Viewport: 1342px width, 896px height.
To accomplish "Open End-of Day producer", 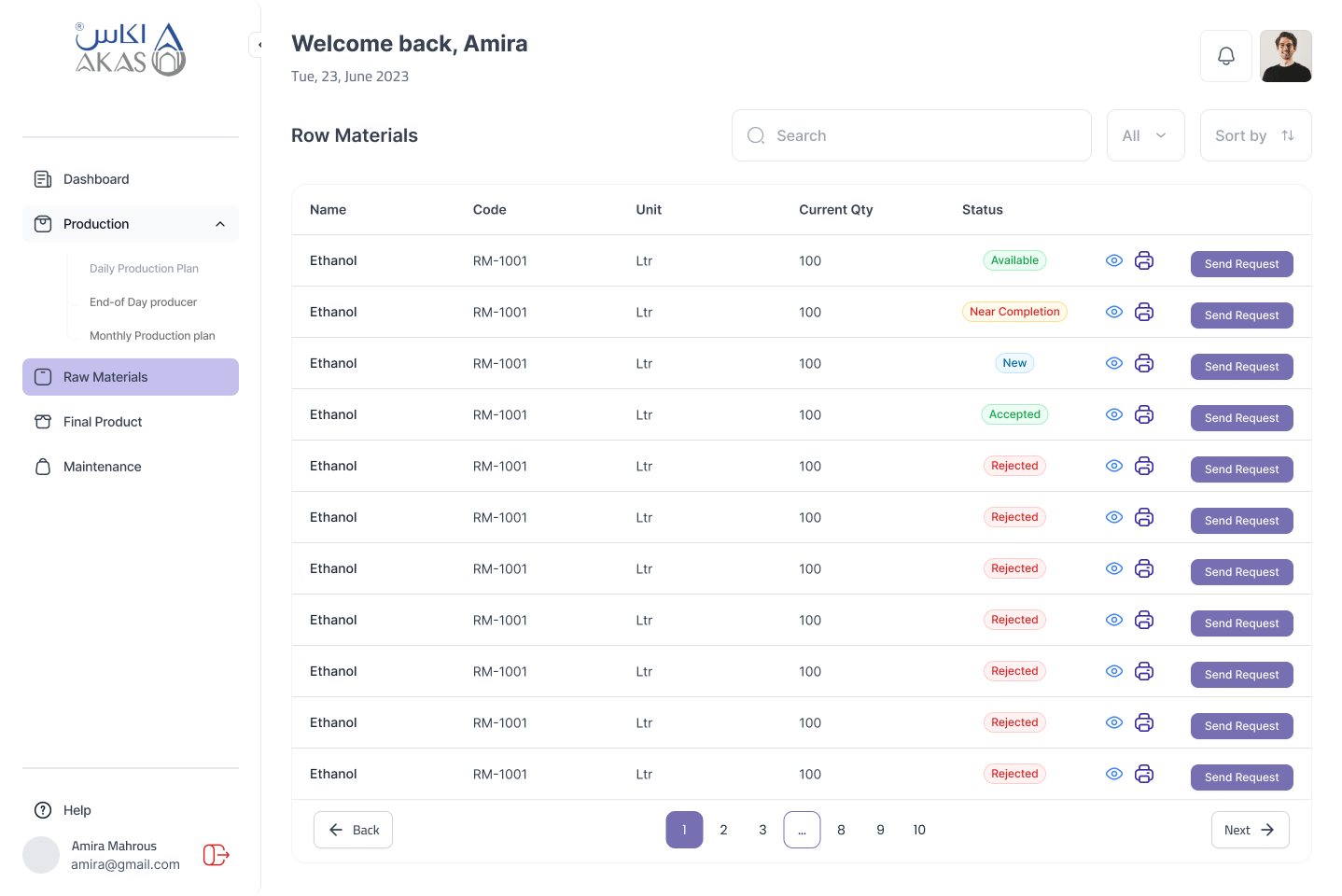I will pos(143,302).
